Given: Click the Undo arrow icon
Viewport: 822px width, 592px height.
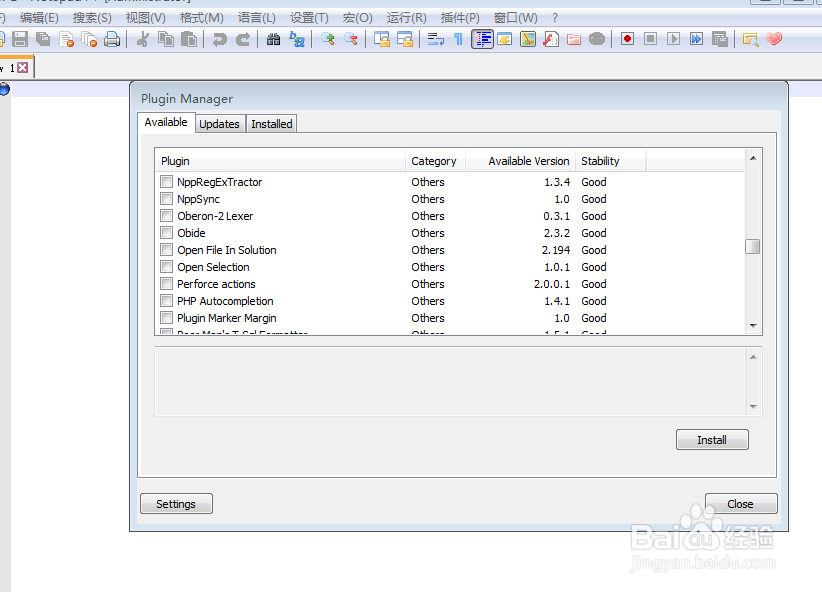Looking at the screenshot, I should (220, 39).
